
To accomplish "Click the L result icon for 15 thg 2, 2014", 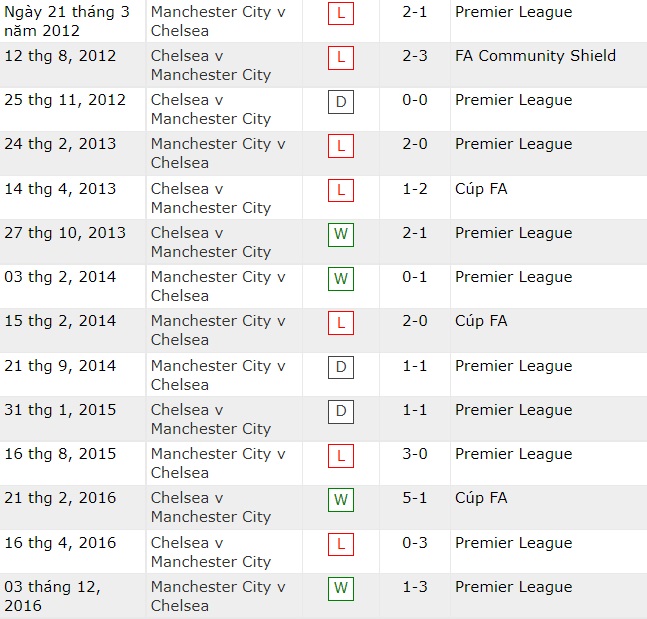I will (341, 323).
